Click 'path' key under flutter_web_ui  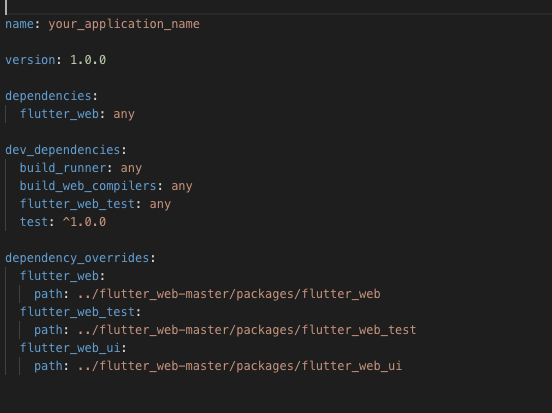tap(48, 366)
